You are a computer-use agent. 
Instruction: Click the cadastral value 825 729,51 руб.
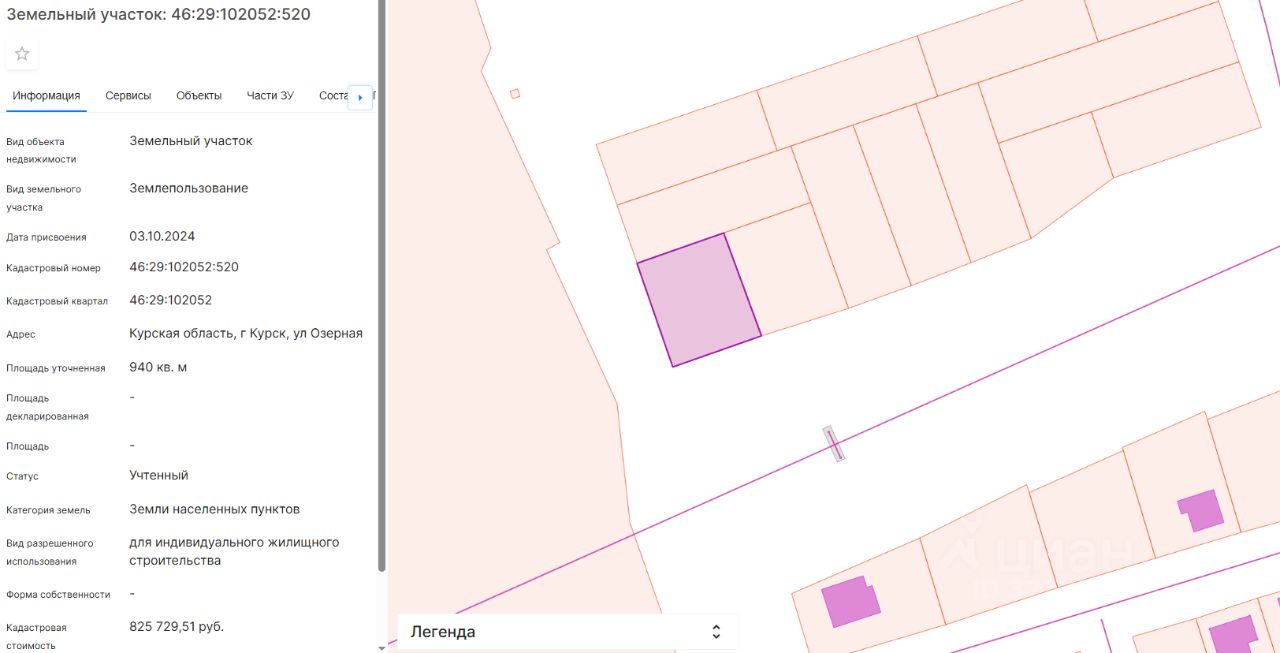coord(177,627)
